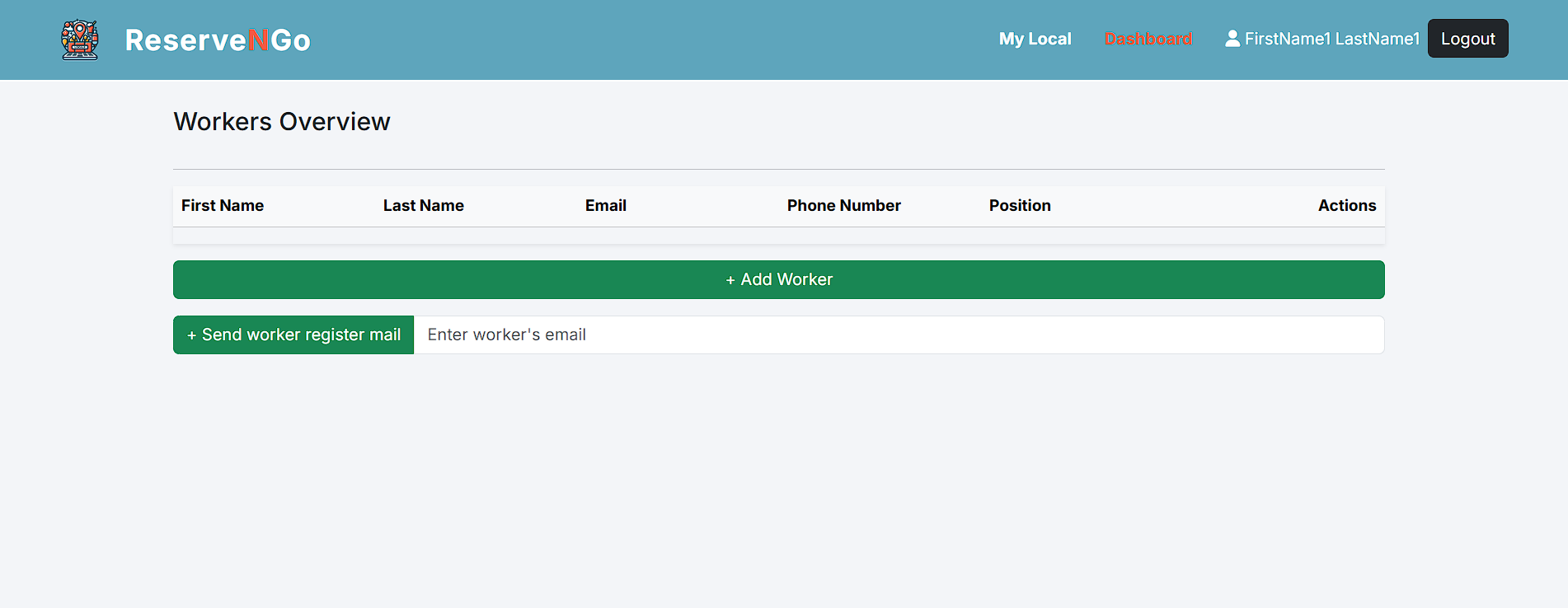Focus the Enter worker's email field

coord(899,335)
